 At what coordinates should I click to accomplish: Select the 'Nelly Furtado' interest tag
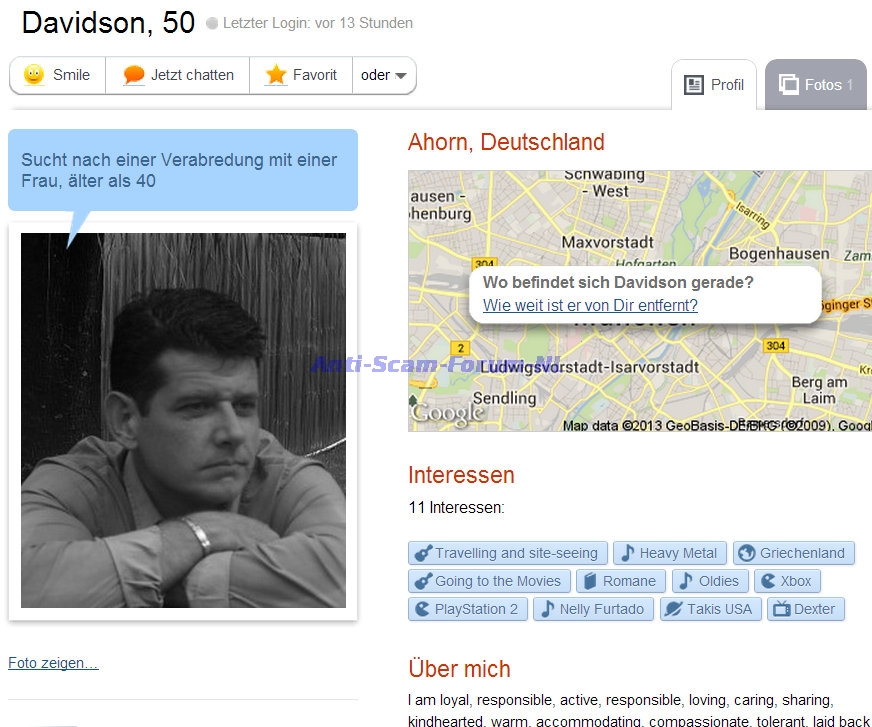point(593,609)
